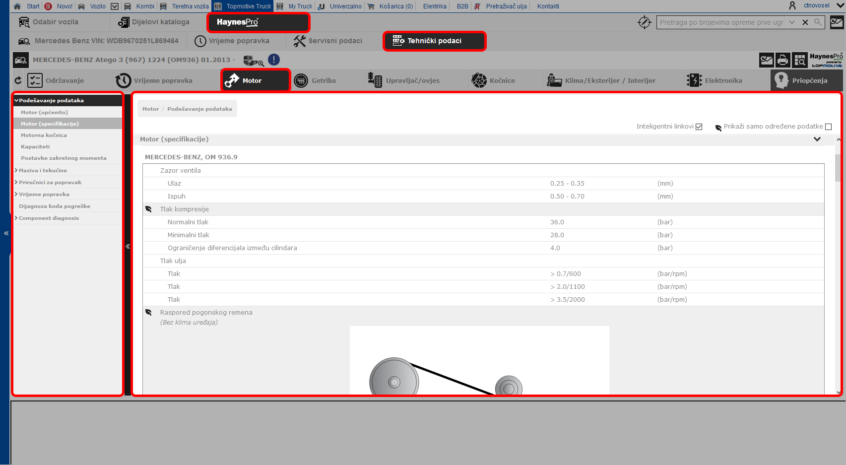Viewport: 846px width, 465px height.
Task: Expand Maziva i tekućine tree node
Action: click(16, 170)
